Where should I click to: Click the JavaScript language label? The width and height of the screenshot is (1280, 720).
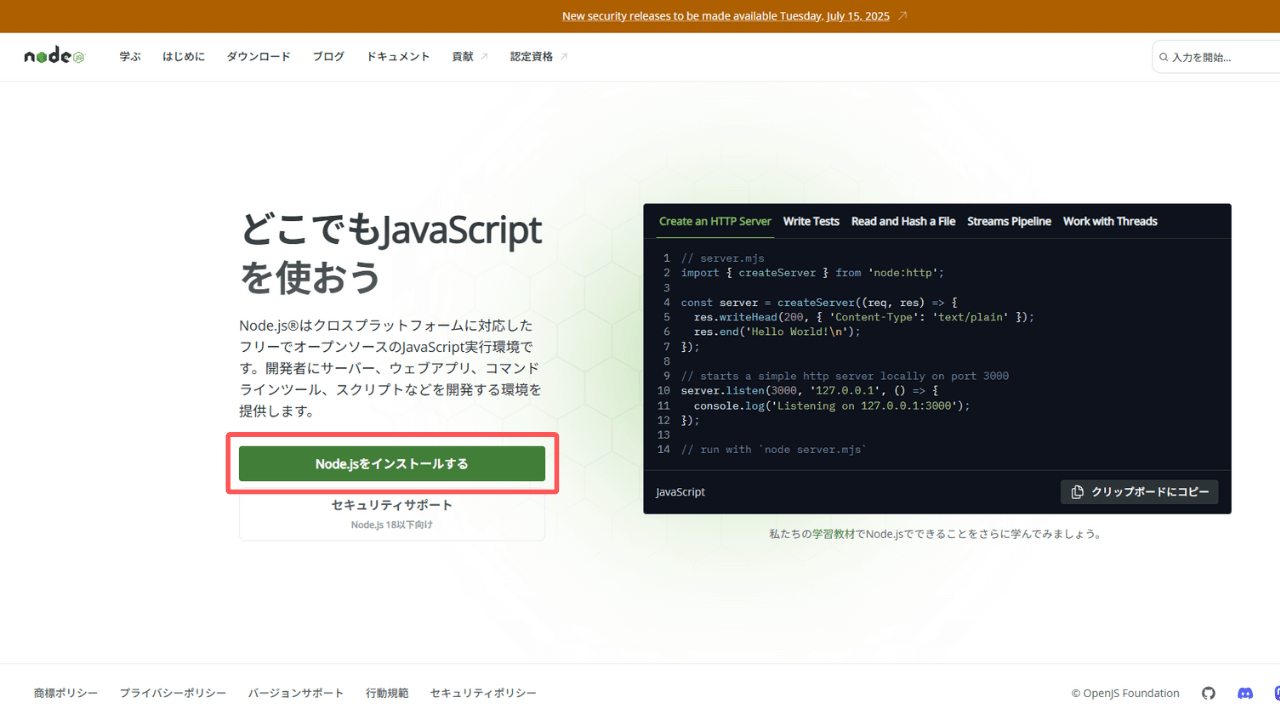pyautogui.click(x=680, y=492)
